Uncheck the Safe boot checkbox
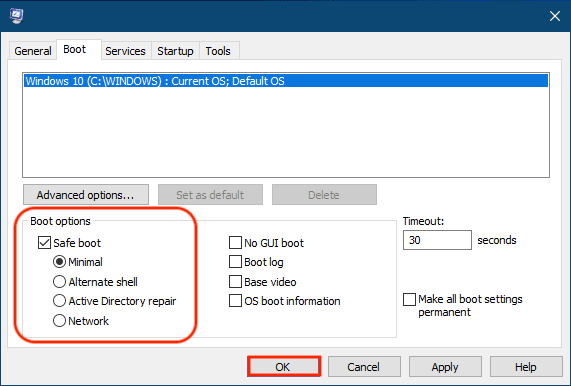 (44, 243)
